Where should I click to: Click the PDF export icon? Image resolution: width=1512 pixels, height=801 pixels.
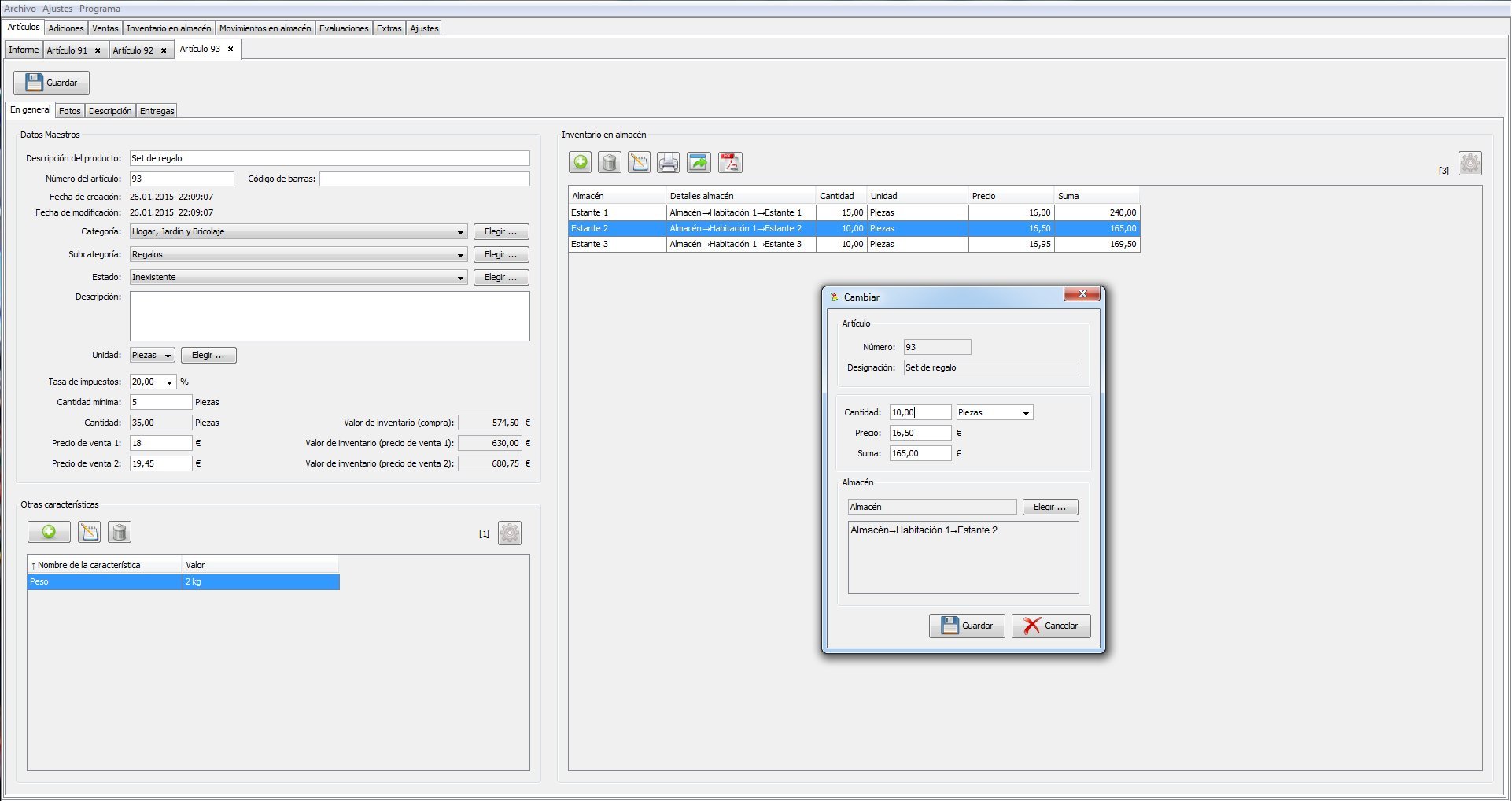[730, 163]
